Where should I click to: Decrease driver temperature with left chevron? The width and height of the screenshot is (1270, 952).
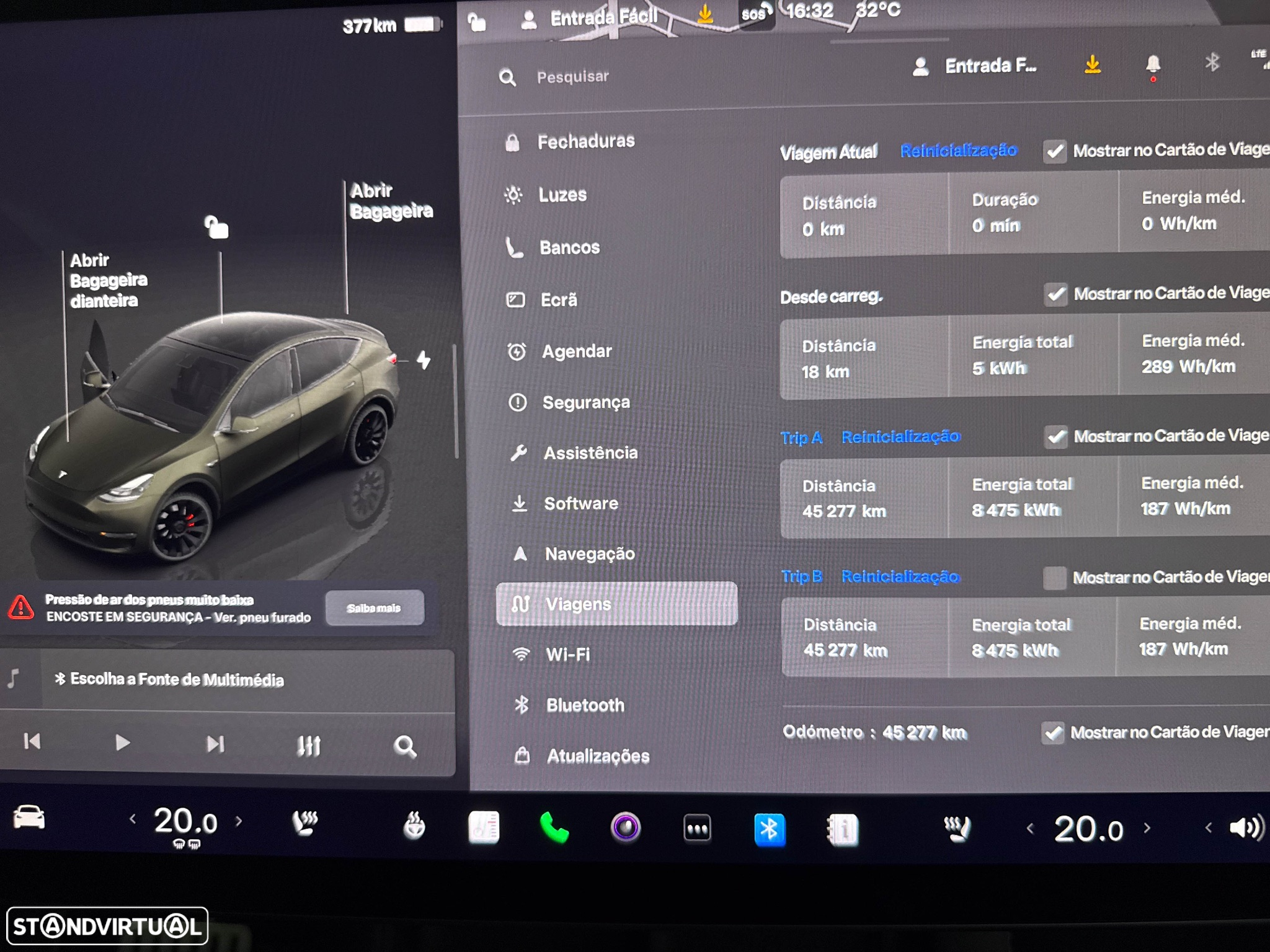coord(132,819)
